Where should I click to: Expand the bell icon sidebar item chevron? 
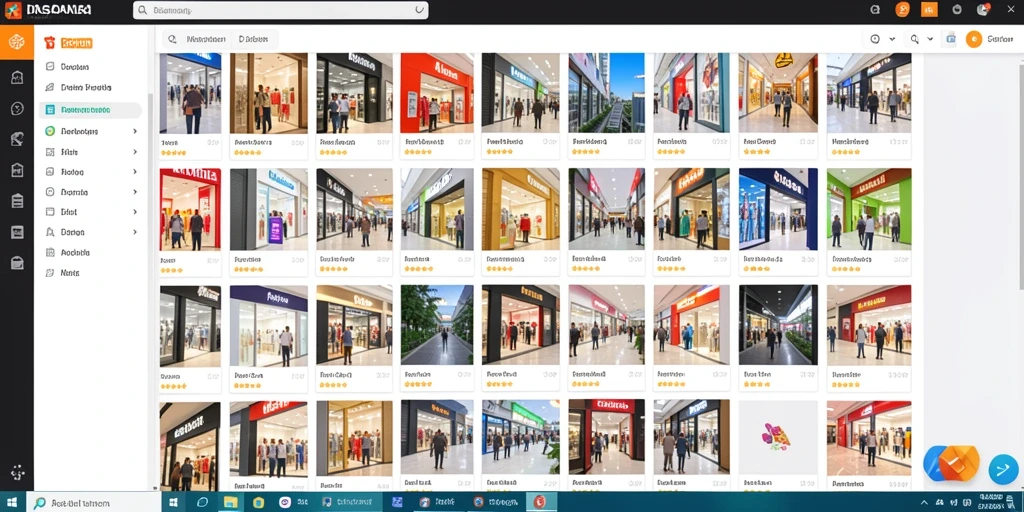point(135,232)
